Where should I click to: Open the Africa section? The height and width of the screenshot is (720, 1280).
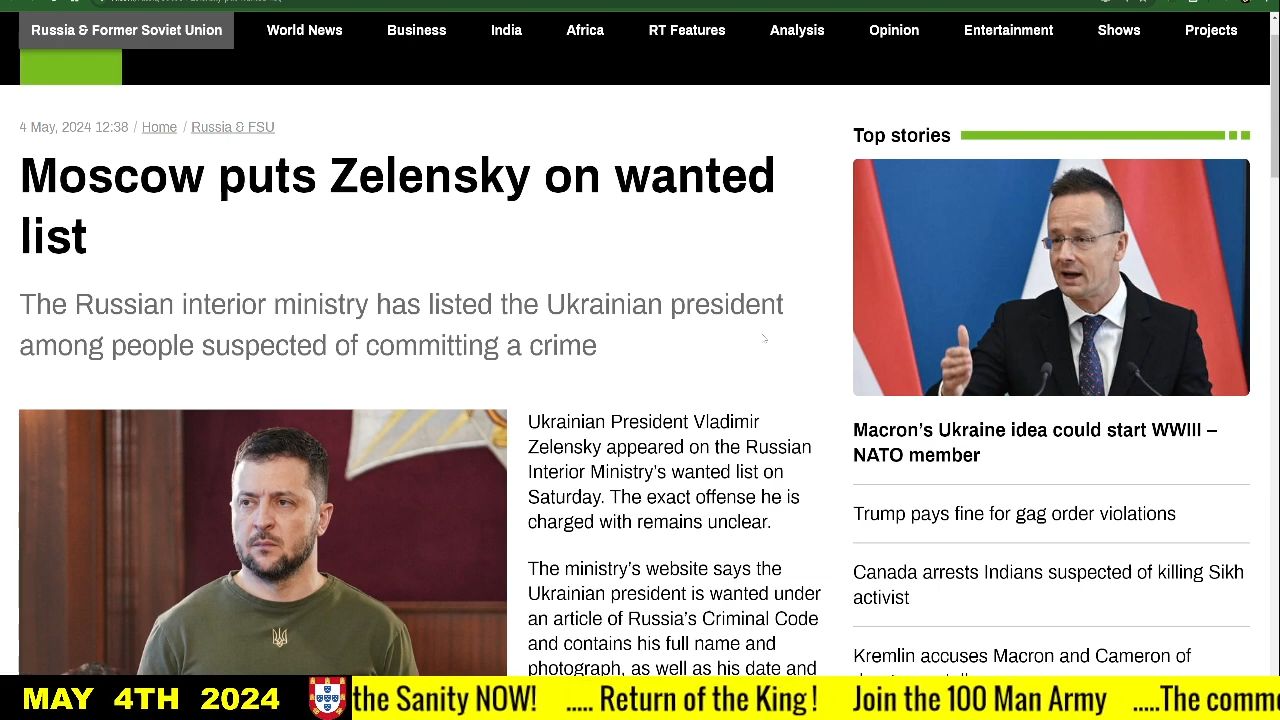point(585,30)
